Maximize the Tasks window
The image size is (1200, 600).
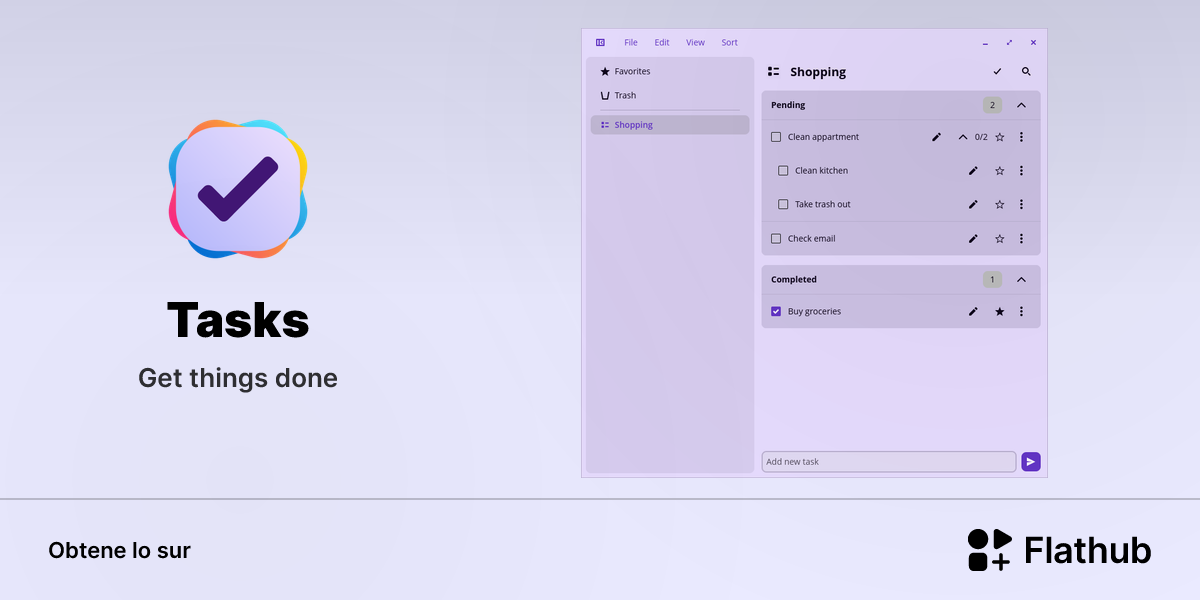click(x=1009, y=43)
